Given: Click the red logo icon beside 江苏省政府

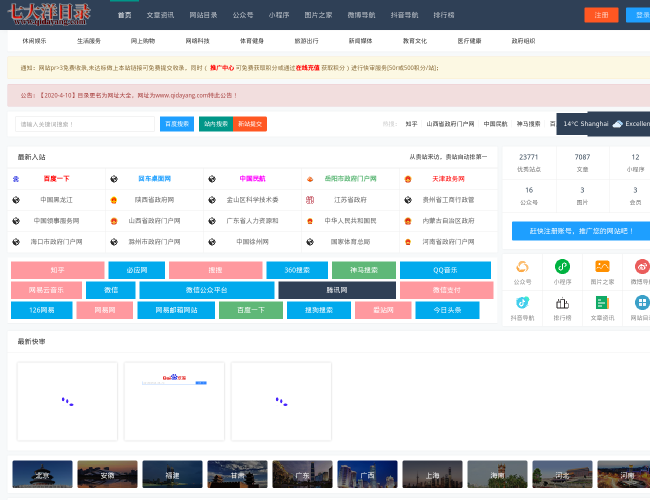Looking at the screenshot, I should [x=310, y=200].
